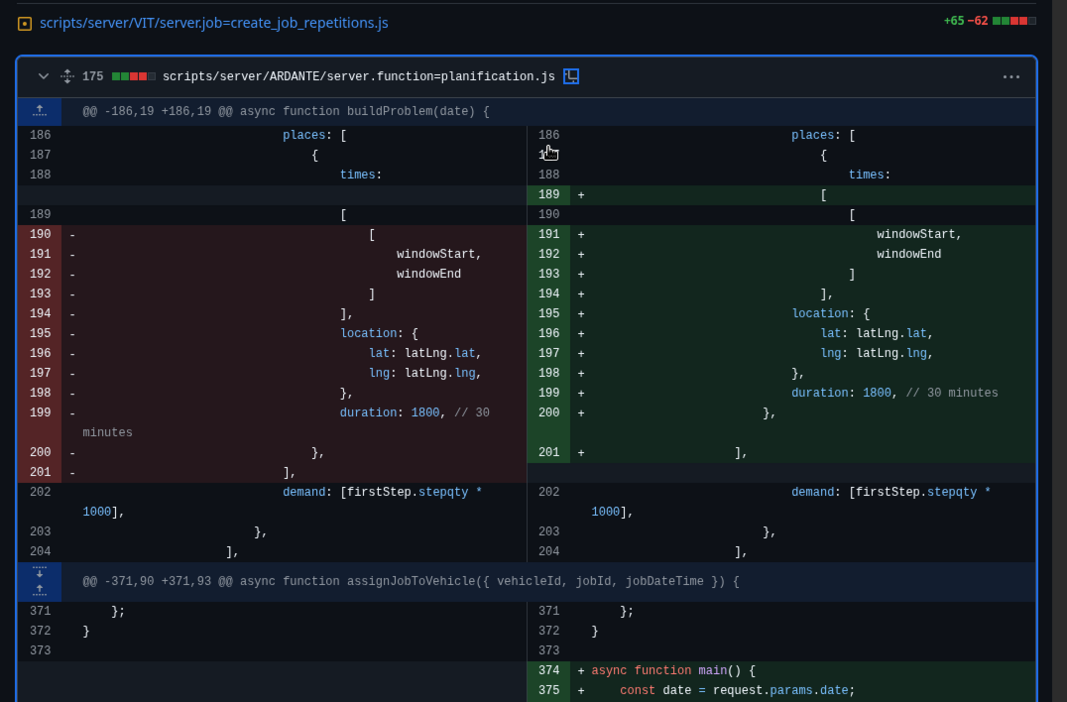Screen dimensions: 1067x702
Task: Click the diffstat blocks beside 175
Action: click(133, 77)
